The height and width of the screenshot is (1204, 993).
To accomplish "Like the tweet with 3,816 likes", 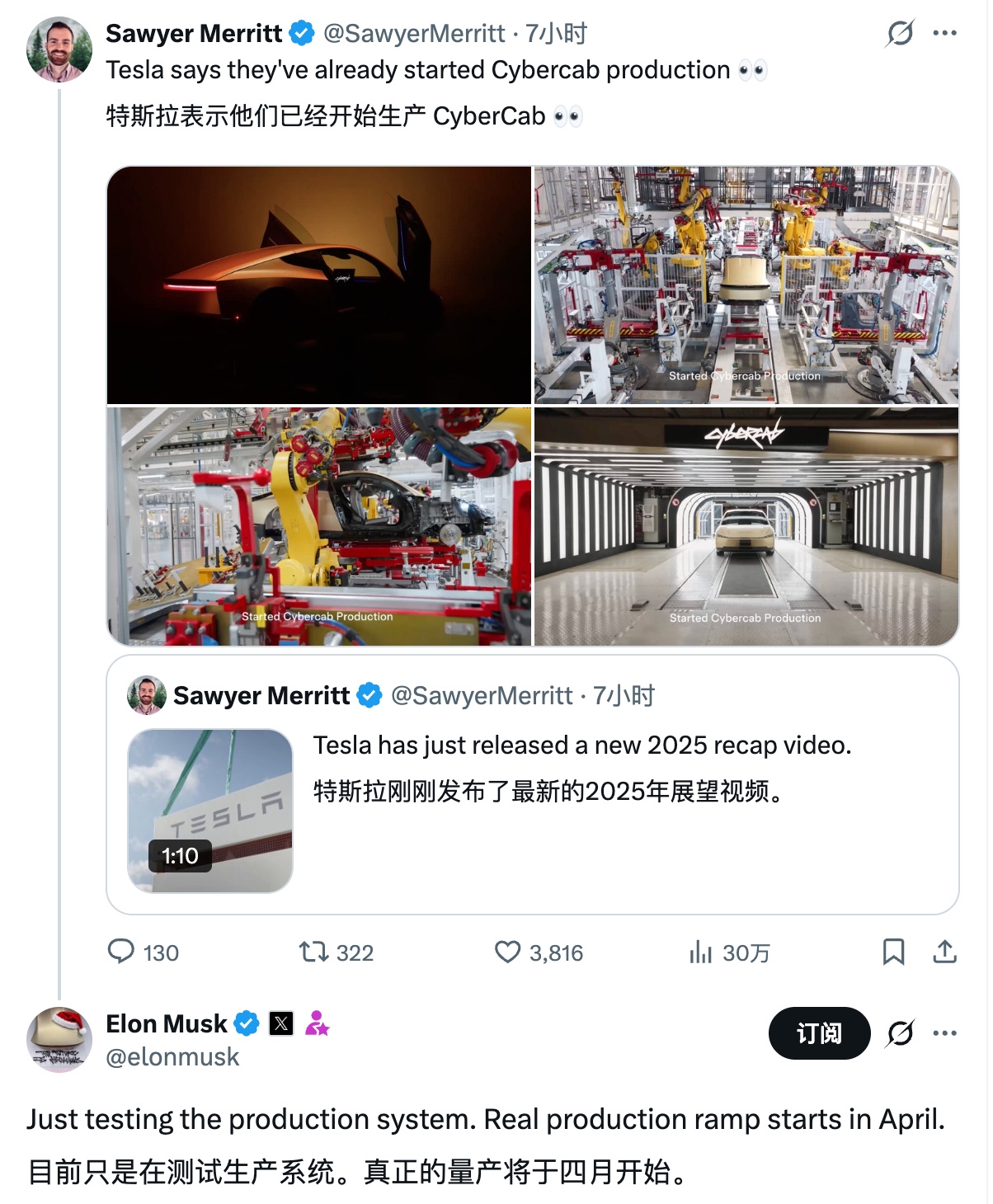I will [x=507, y=952].
